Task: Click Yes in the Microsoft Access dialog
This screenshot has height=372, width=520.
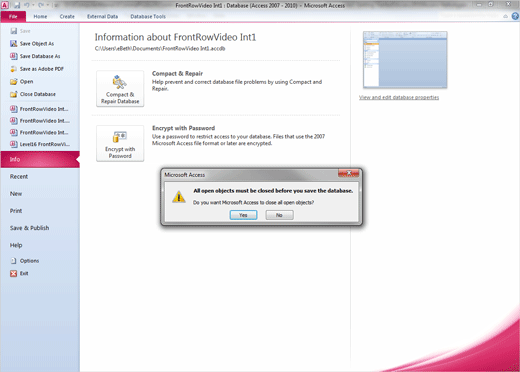Action: point(243,215)
